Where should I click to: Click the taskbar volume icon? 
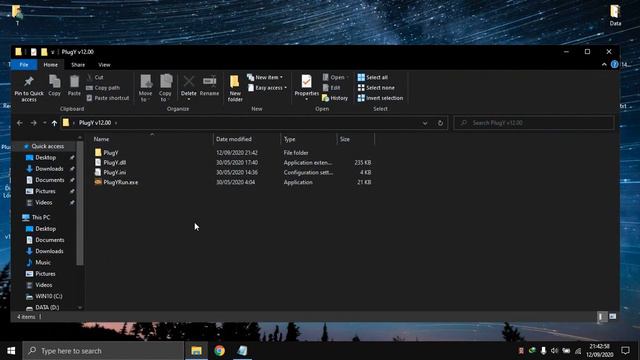pyautogui.click(x=554, y=351)
